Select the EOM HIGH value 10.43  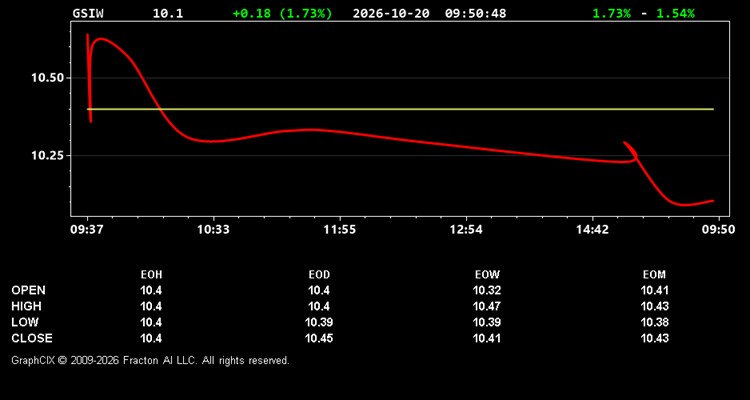(654, 306)
